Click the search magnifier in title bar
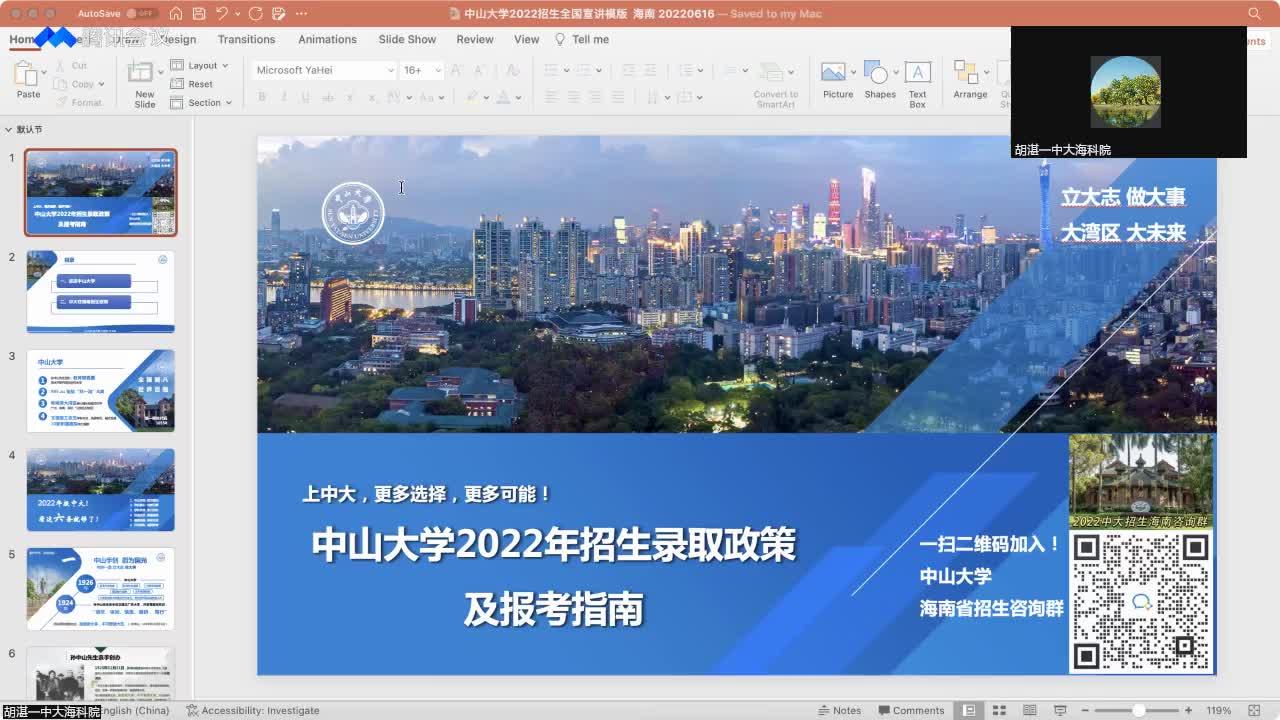Image resolution: width=1280 pixels, height=720 pixels. click(x=1254, y=14)
